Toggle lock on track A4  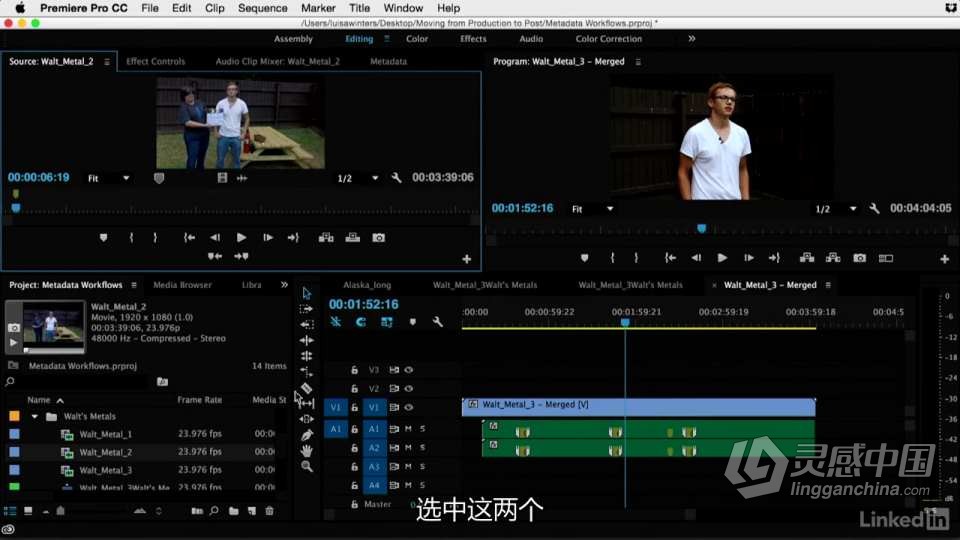(354, 486)
